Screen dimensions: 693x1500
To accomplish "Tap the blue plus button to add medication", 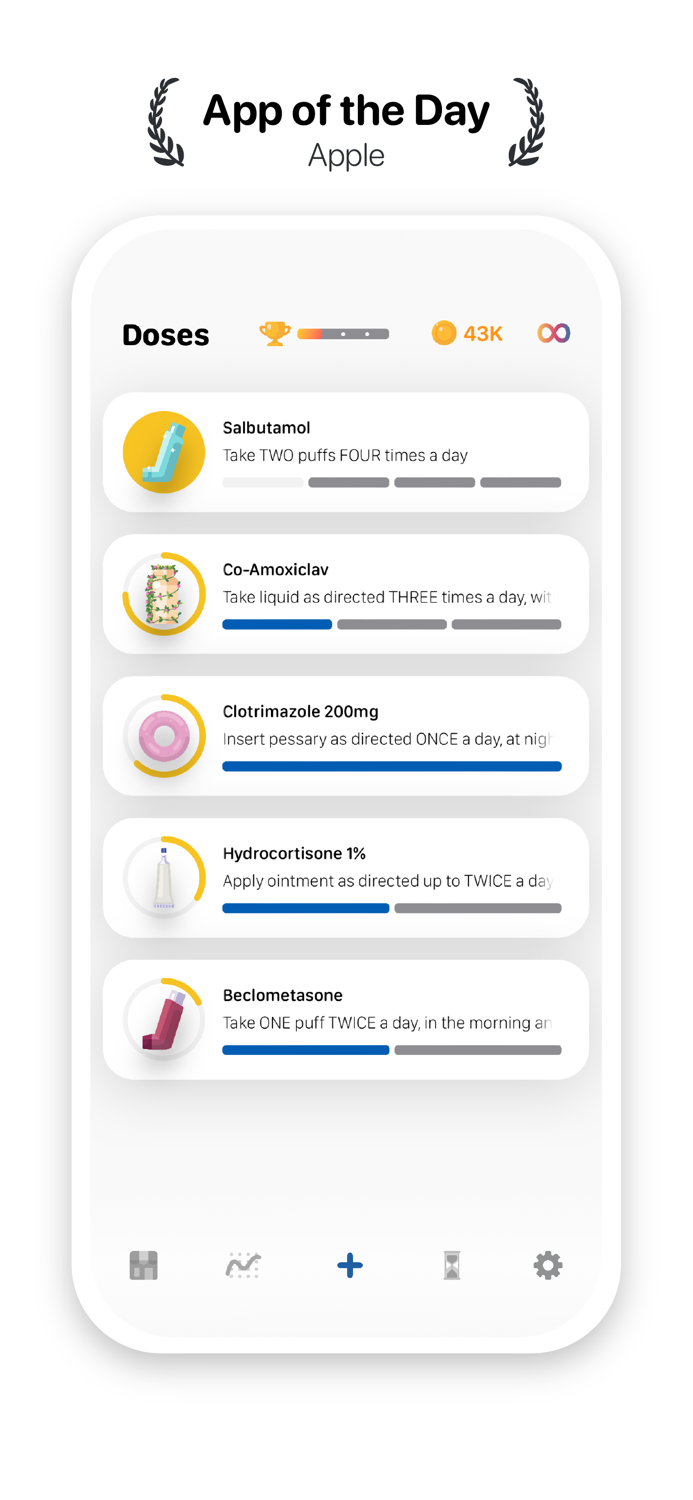I will click(x=347, y=1265).
